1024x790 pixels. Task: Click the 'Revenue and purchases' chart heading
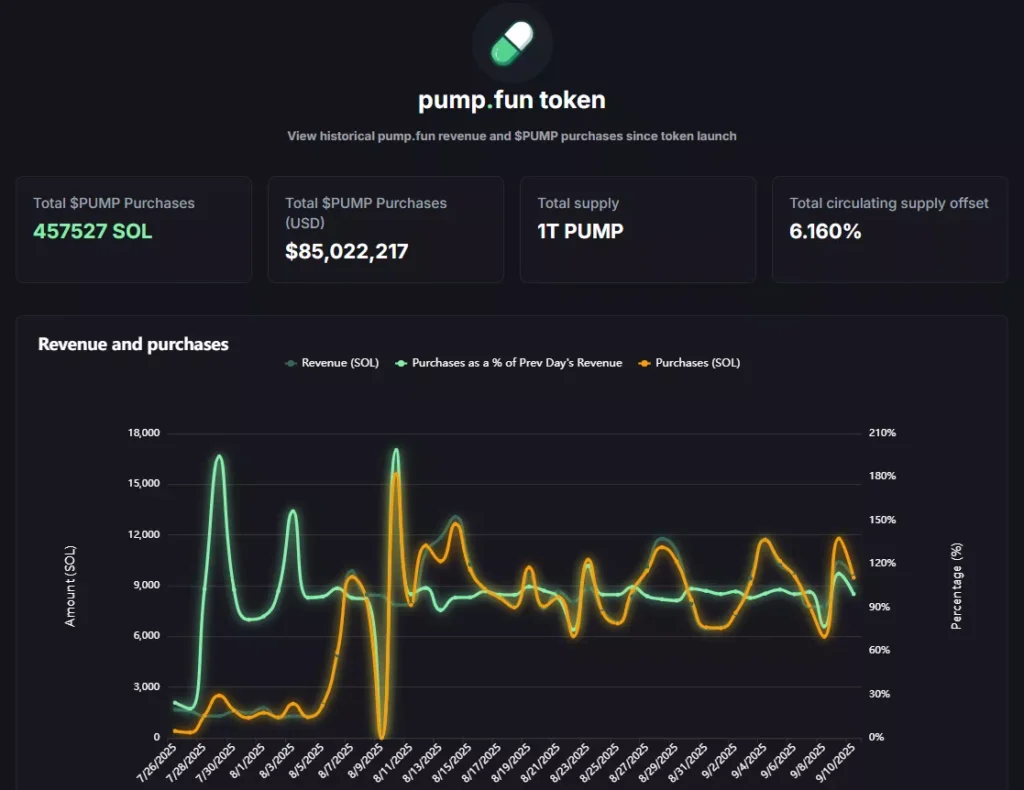click(x=133, y=344)
